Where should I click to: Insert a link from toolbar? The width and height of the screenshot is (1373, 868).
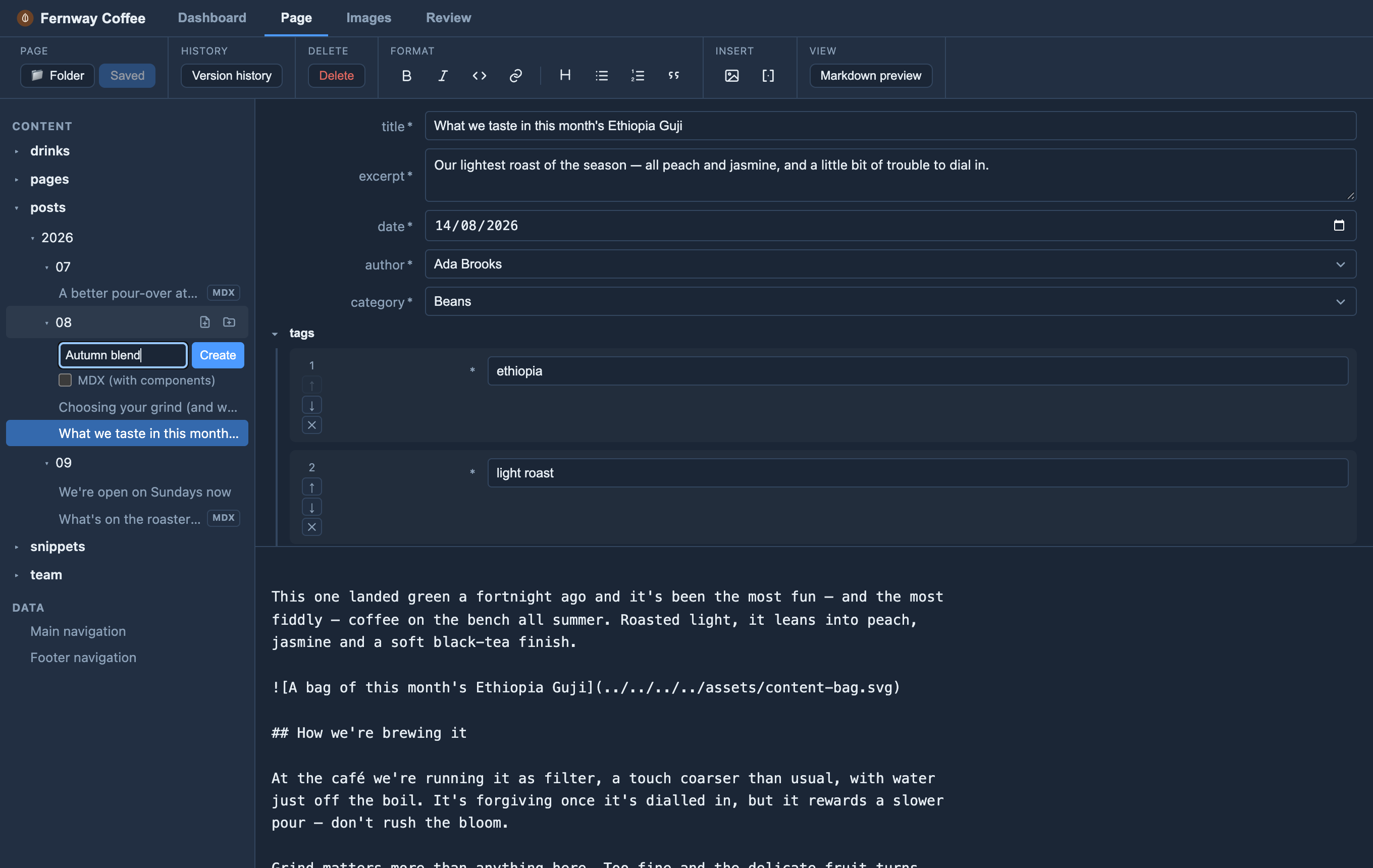(515, 76)
